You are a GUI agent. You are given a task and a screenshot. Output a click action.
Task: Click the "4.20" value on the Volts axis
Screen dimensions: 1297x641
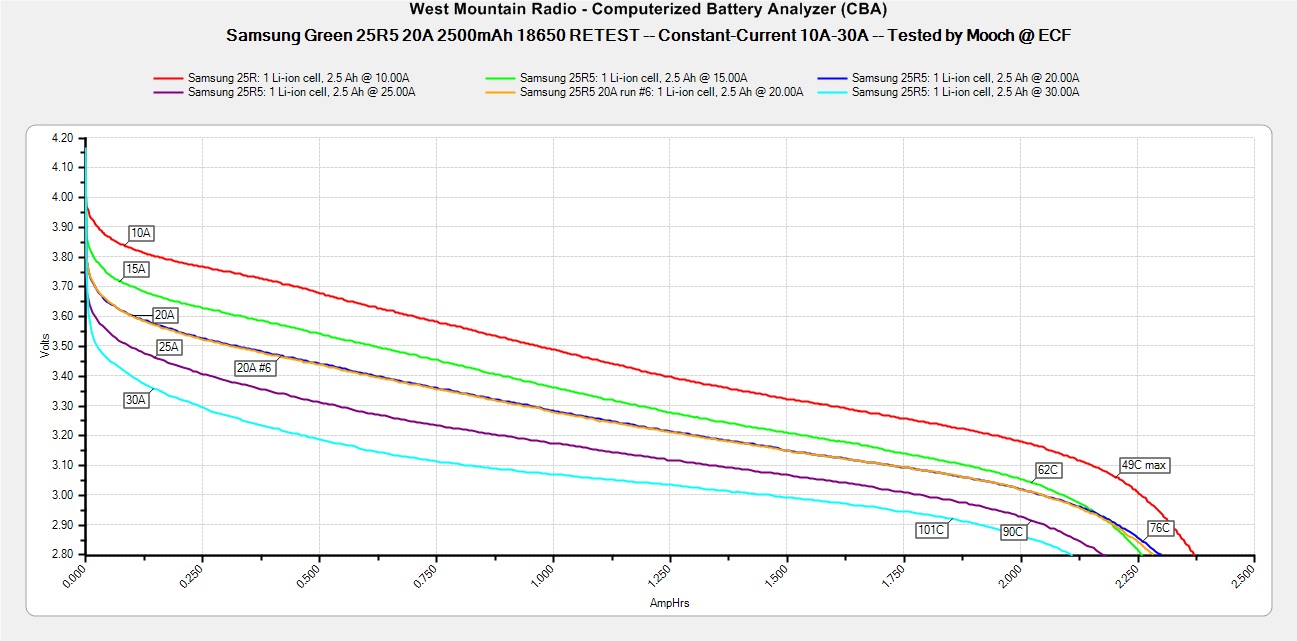tap(61, 138)
